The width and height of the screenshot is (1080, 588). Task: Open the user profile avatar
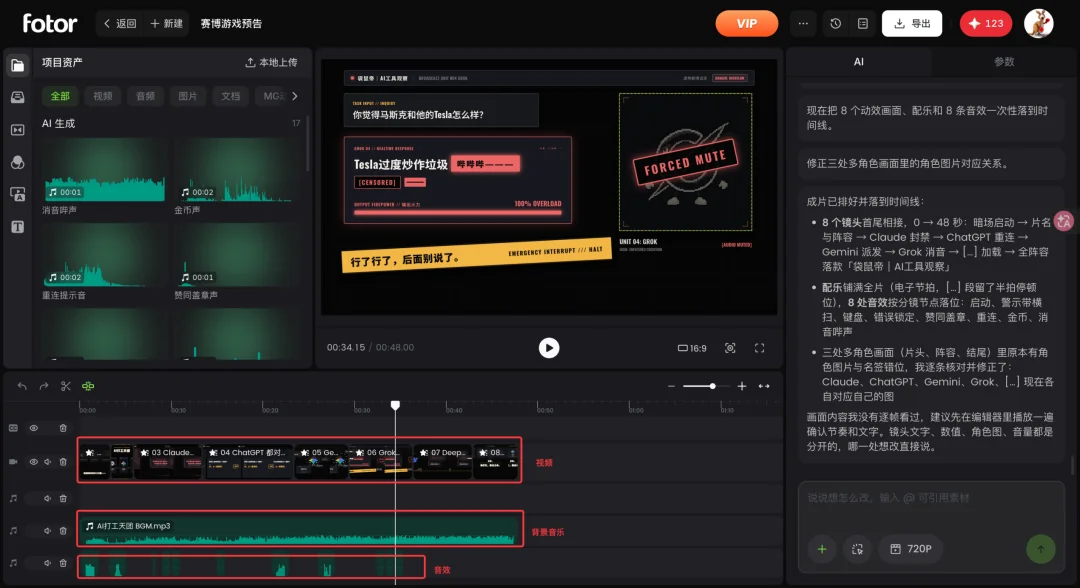coord(1039,23)
